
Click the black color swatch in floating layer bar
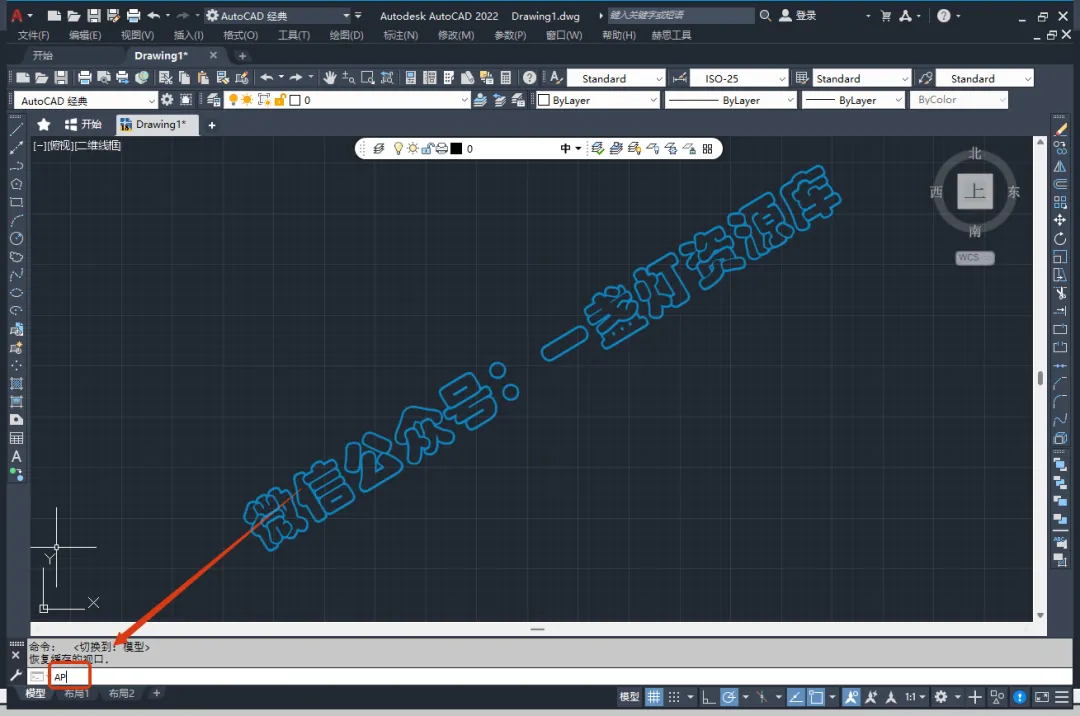[456, 149]
